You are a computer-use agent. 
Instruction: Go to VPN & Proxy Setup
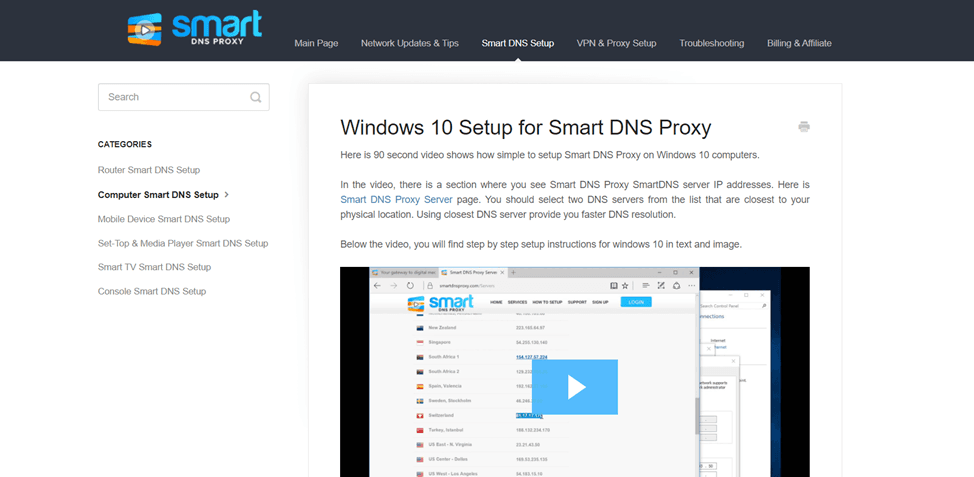click(x=616, y=43)
